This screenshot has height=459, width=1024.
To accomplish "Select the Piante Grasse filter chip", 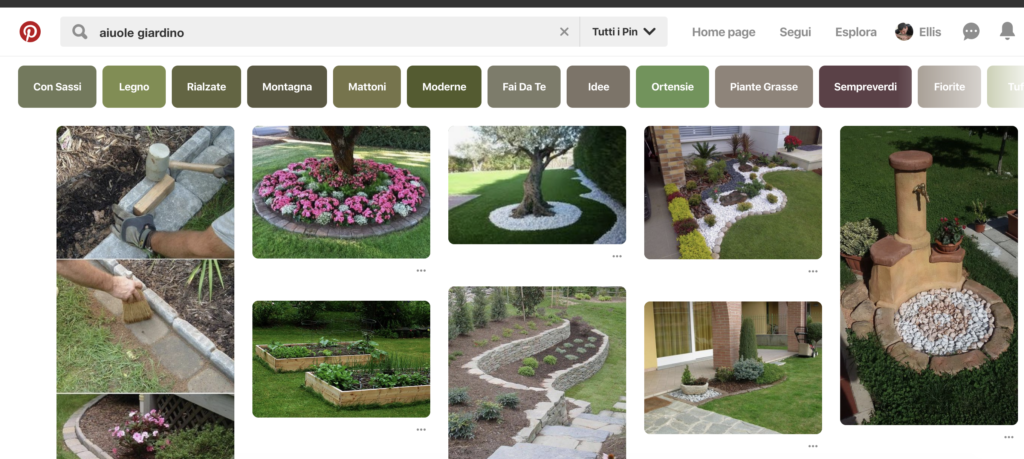I will point(764,87).
